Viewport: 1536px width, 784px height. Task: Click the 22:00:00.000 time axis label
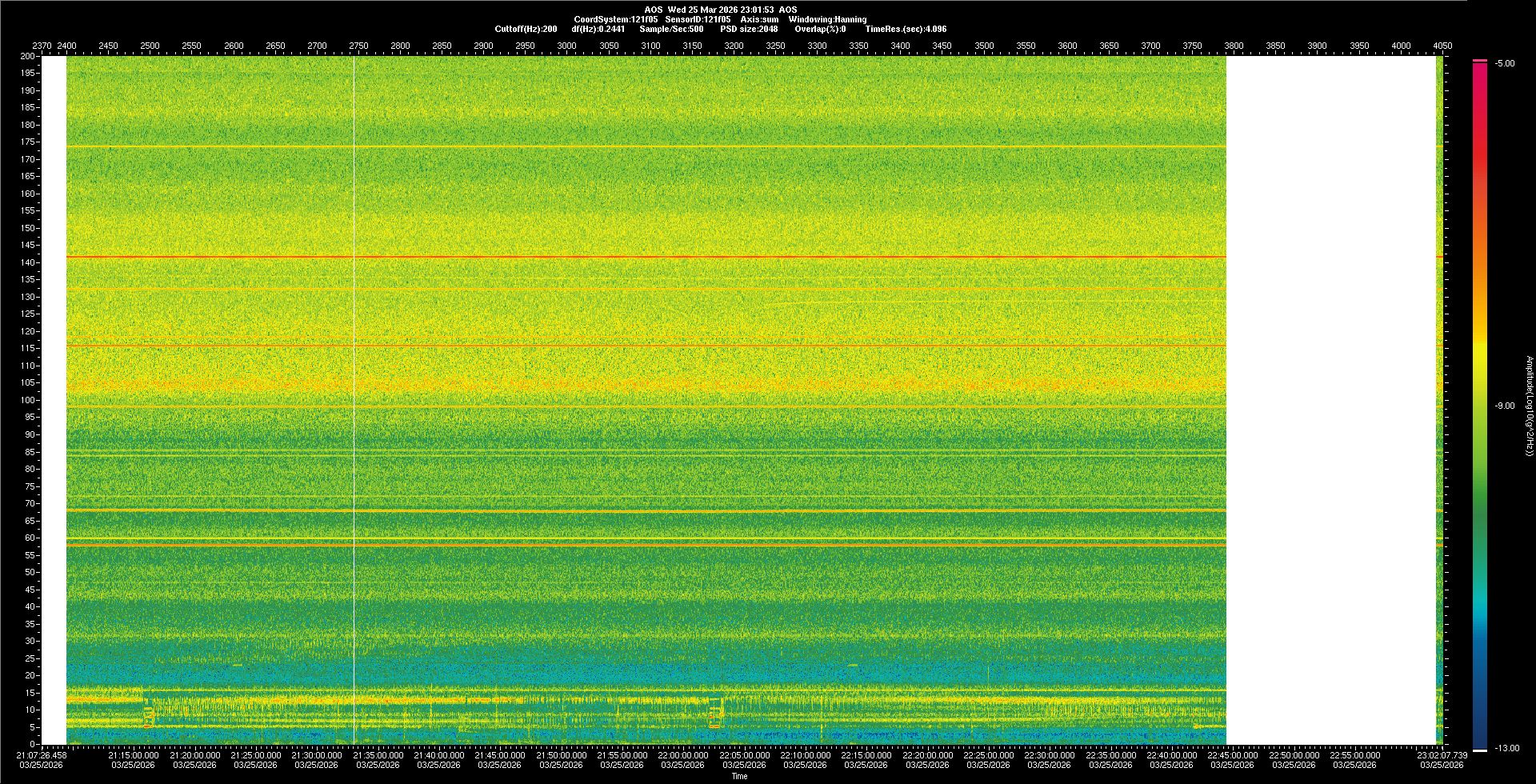(683, 755)
